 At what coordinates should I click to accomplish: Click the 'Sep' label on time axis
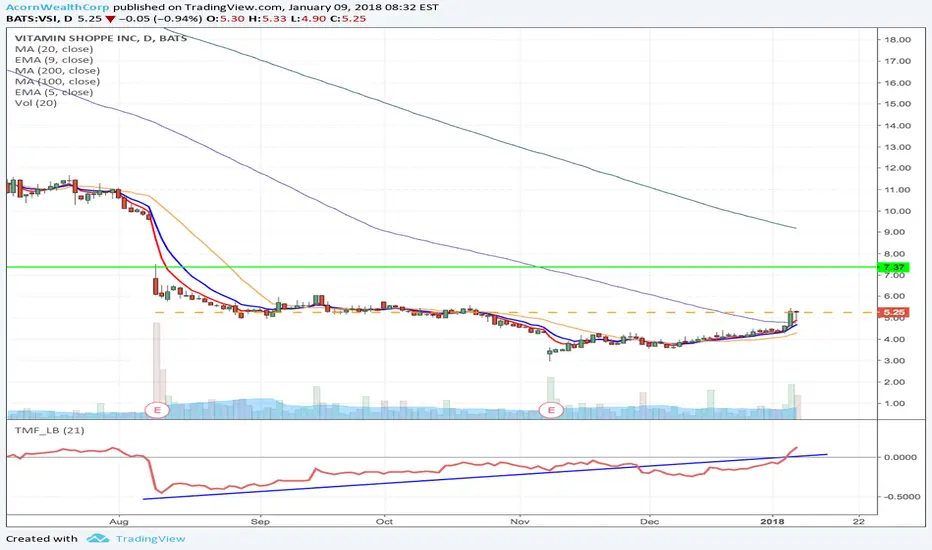coord(260,521)
